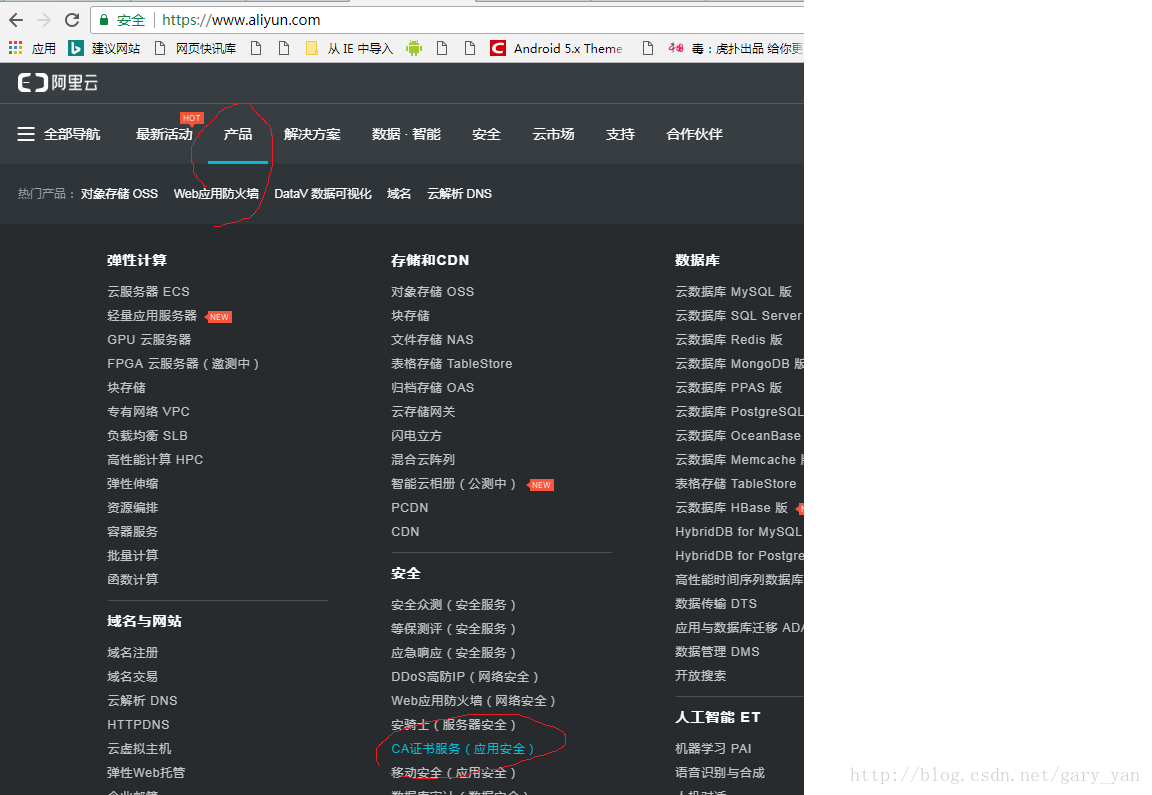The height and width of the screenshot is (795, 1152).
Task: Open 表格存储 TableStore under 存储和CDN
Action: pyautogui.click(x=452, y=364)
